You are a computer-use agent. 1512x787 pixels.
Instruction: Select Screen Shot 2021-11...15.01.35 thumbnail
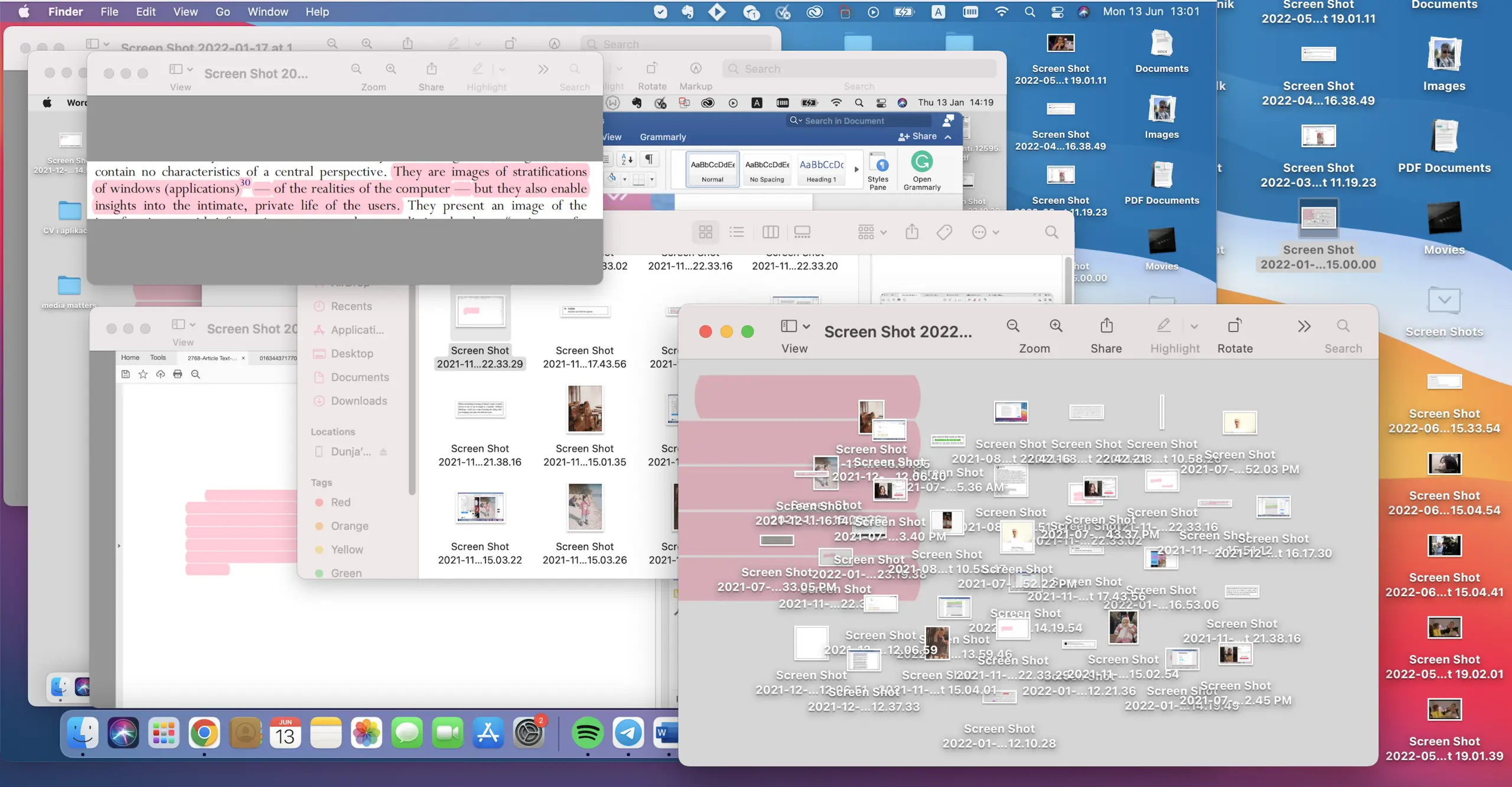pyautogui.click(x=584, y=409)
